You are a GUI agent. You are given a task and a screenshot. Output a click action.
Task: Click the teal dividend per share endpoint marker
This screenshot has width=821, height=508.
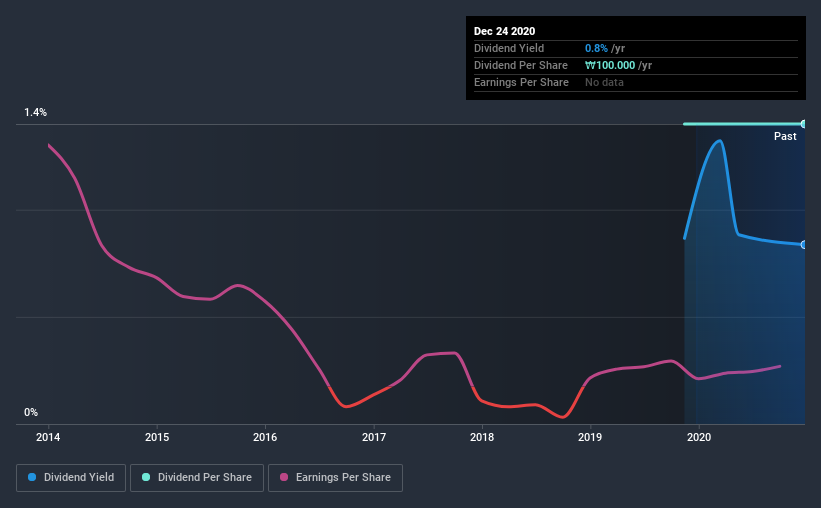[803, 124]
